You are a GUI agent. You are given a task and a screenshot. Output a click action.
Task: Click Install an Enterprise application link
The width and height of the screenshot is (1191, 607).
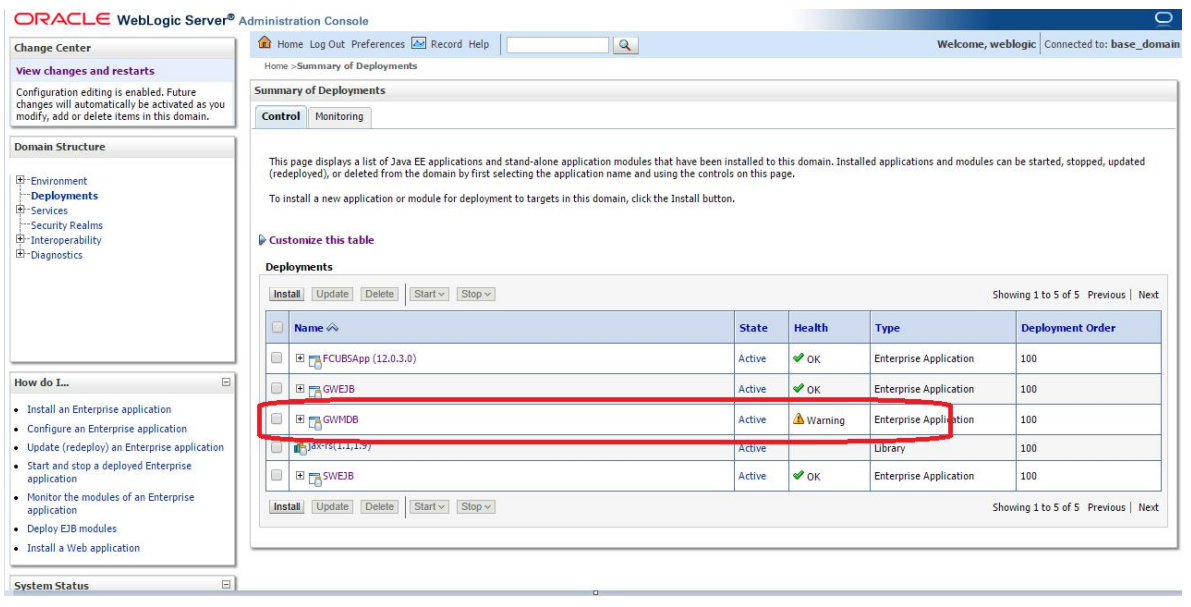[x=100, y=409]
